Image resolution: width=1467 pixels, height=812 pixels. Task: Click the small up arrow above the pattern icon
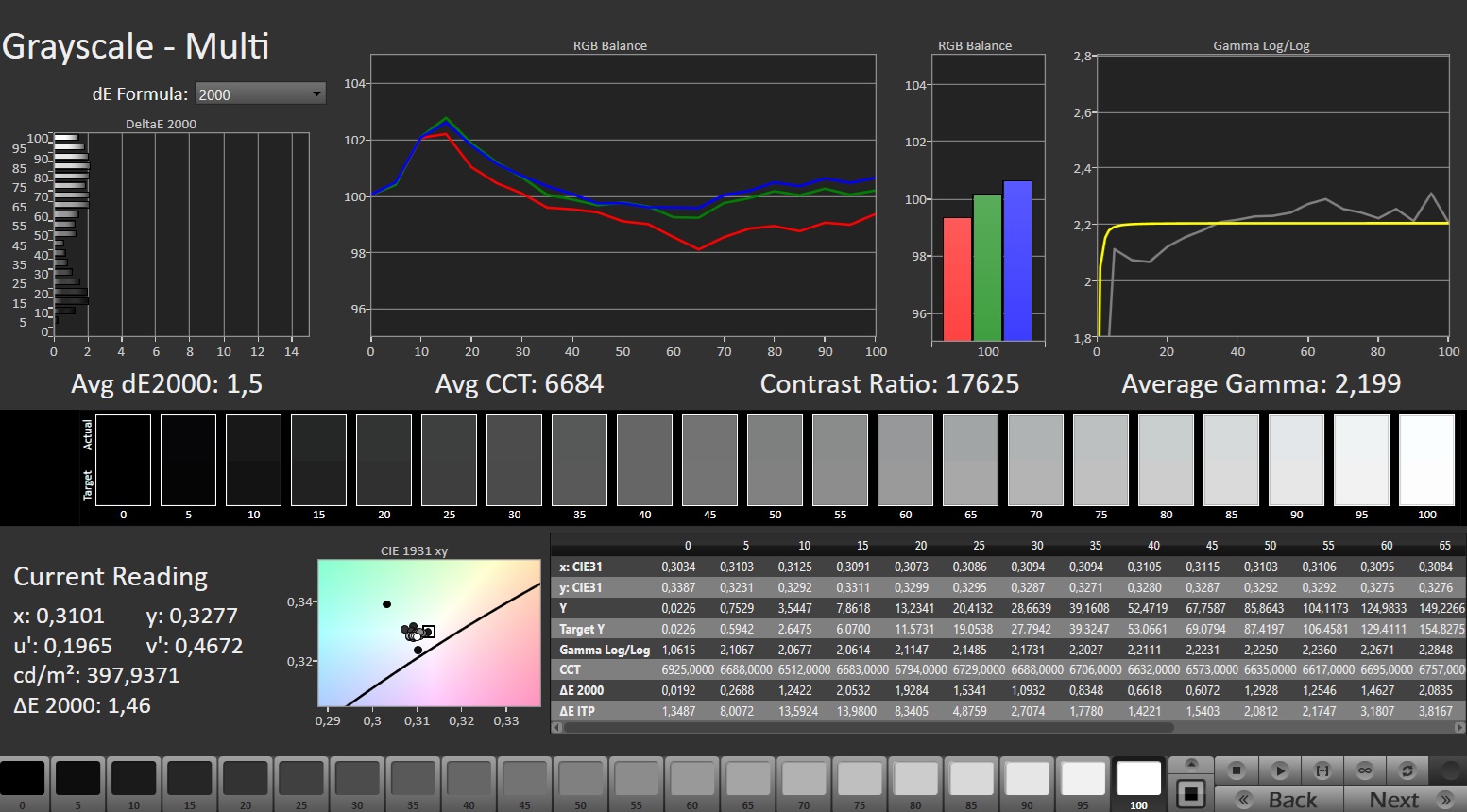[x=1191, y=763]
